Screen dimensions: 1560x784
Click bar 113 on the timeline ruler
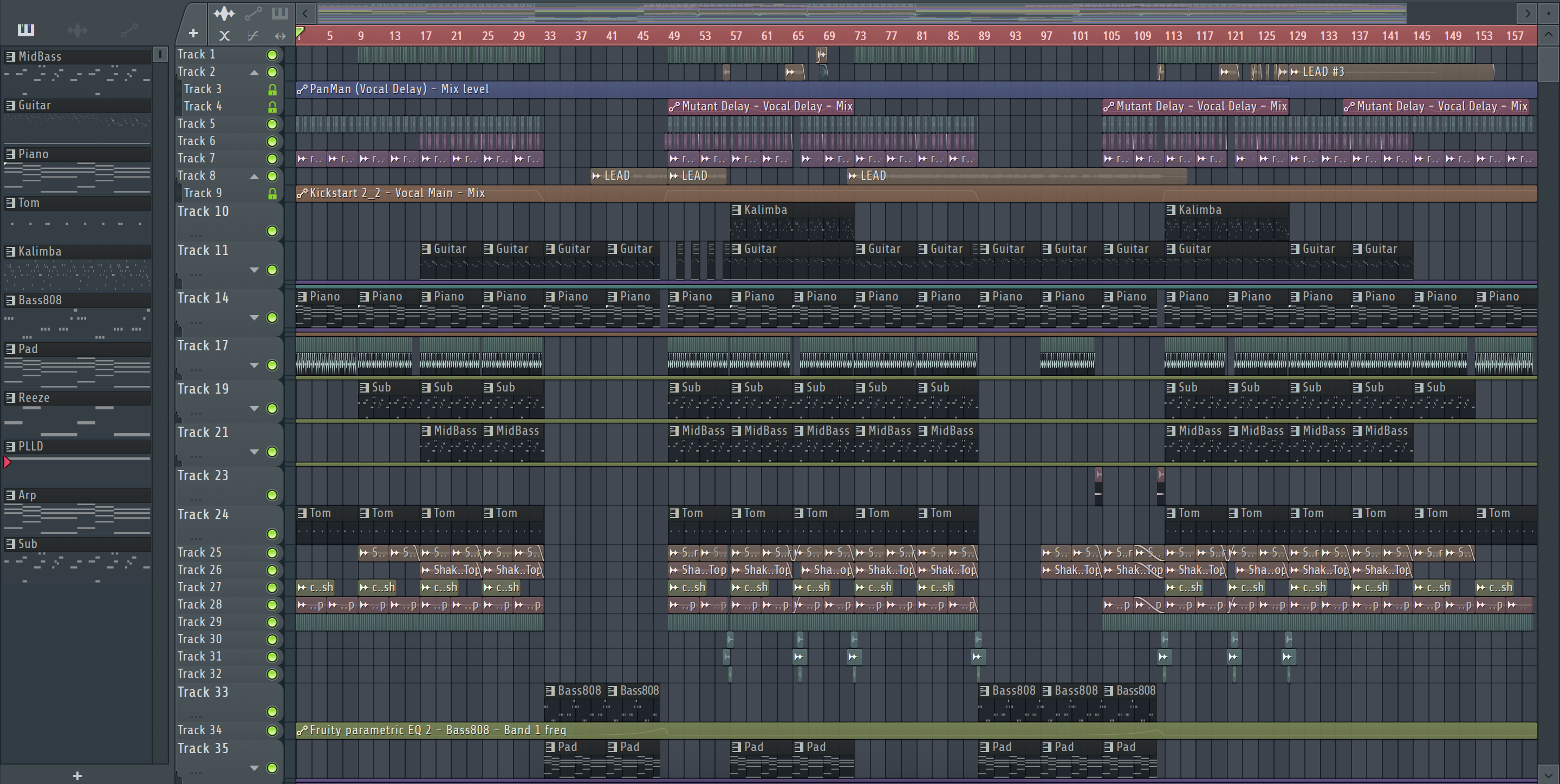click(1173, 36)
